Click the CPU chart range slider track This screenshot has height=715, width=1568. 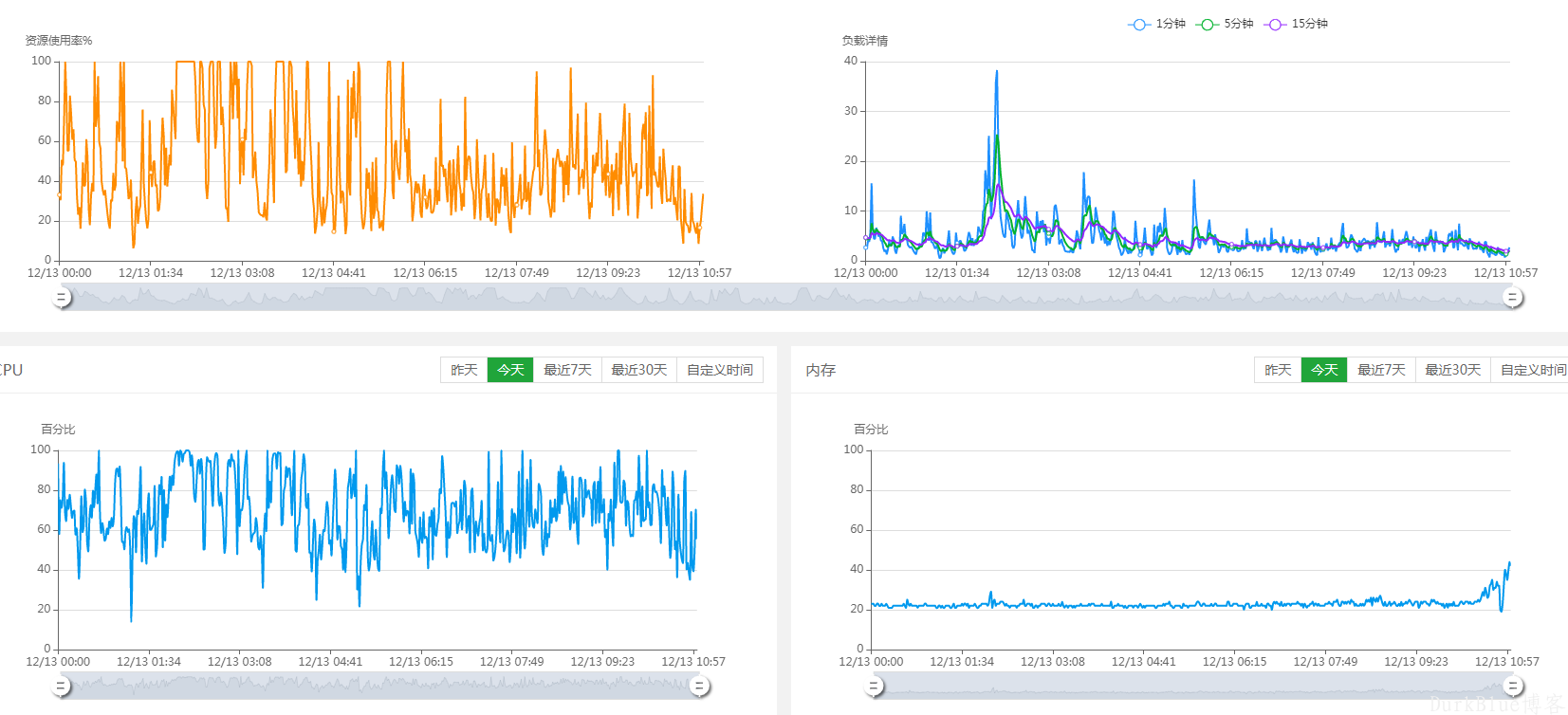(379, 686)
